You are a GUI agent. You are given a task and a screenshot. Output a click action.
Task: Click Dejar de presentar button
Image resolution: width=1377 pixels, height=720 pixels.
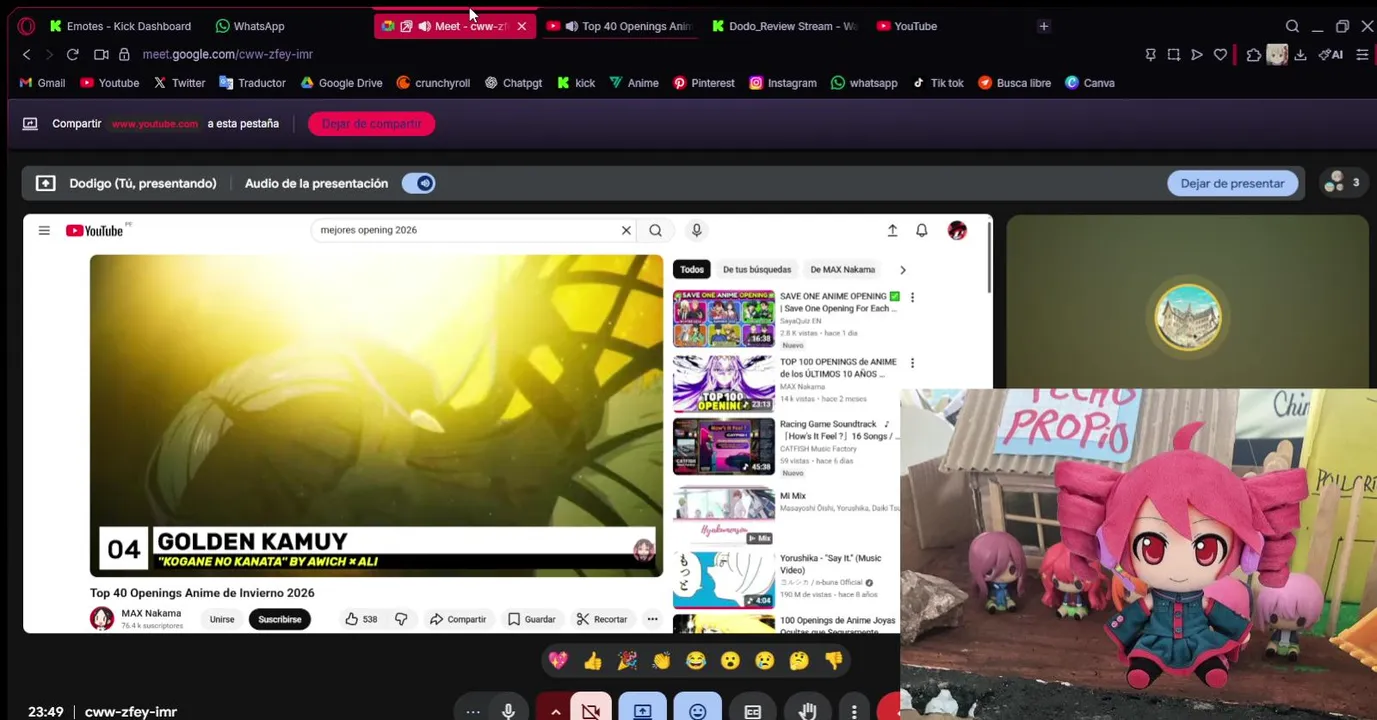tap(1232, 183)
